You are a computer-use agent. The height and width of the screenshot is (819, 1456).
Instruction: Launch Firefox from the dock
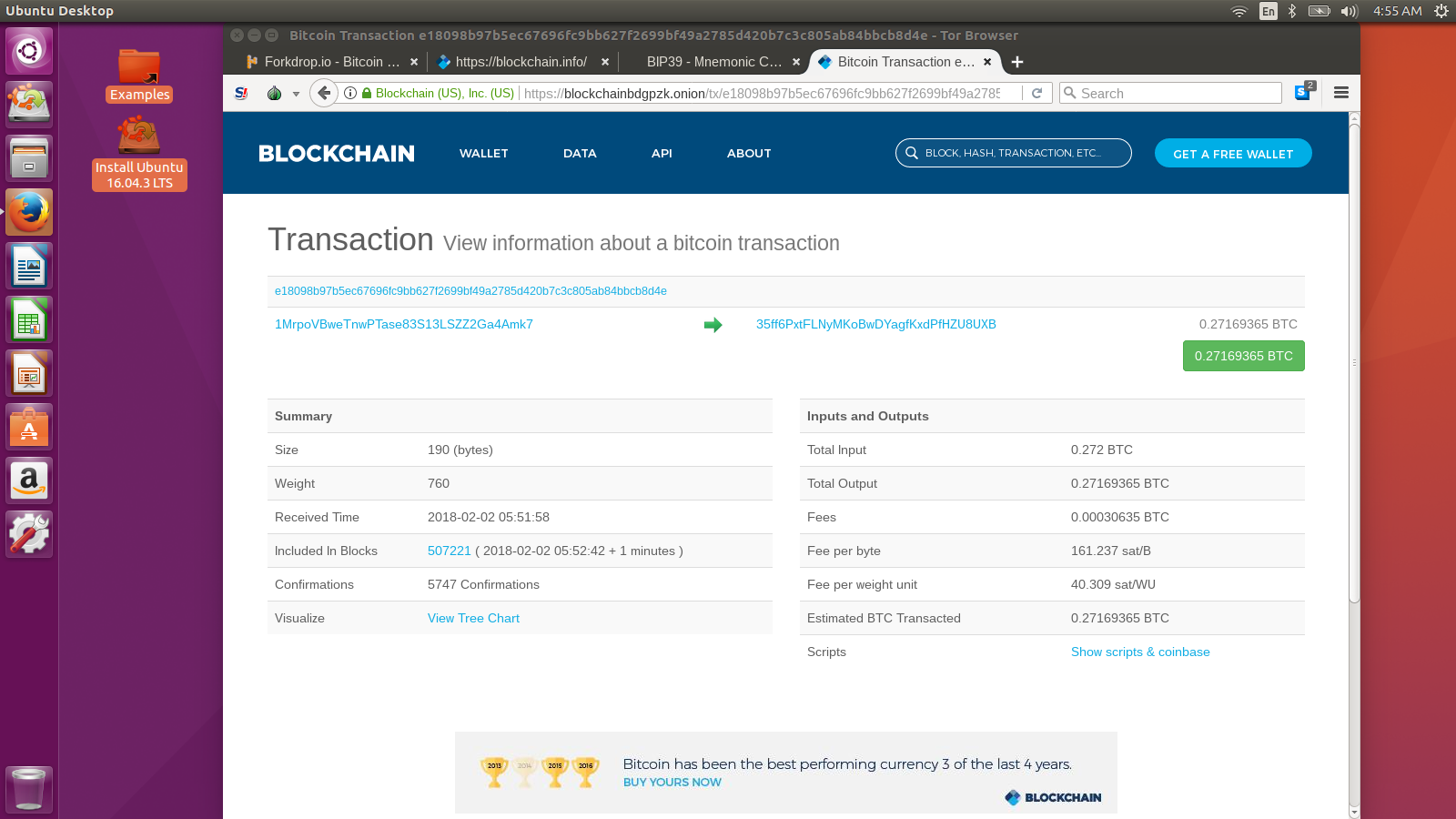29,212
